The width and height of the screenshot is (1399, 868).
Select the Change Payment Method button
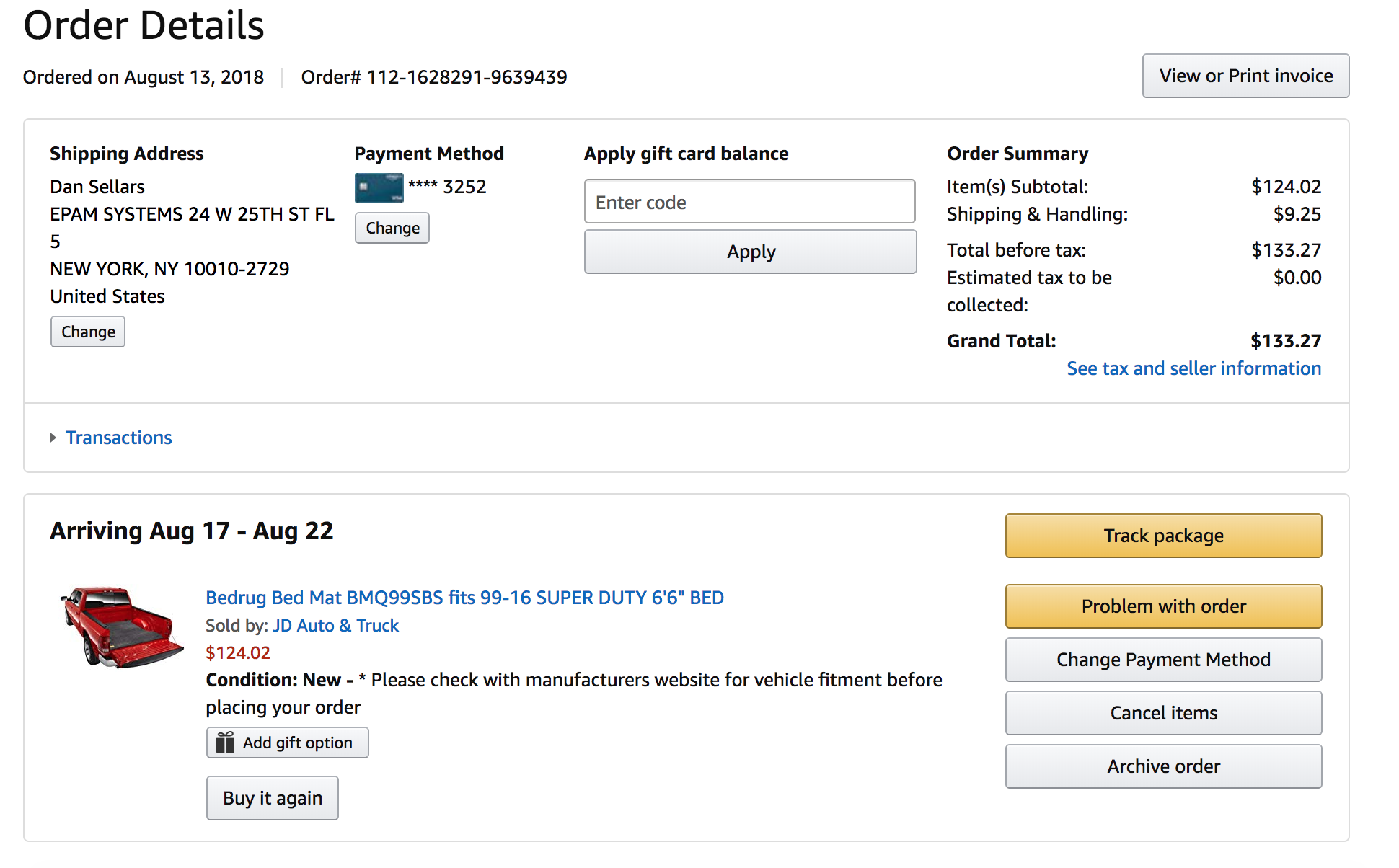click(x=1163, y=660)
